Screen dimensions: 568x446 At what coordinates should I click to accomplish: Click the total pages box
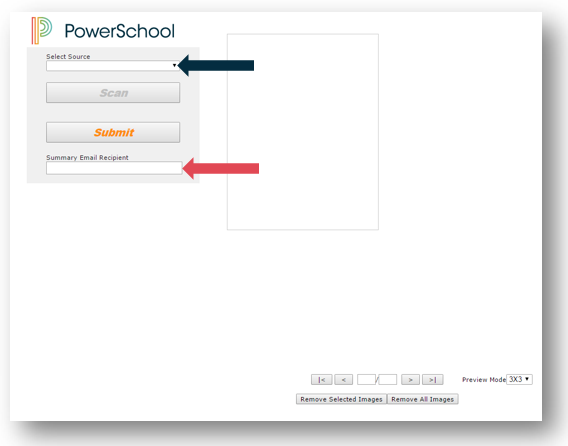pos(388,379)
